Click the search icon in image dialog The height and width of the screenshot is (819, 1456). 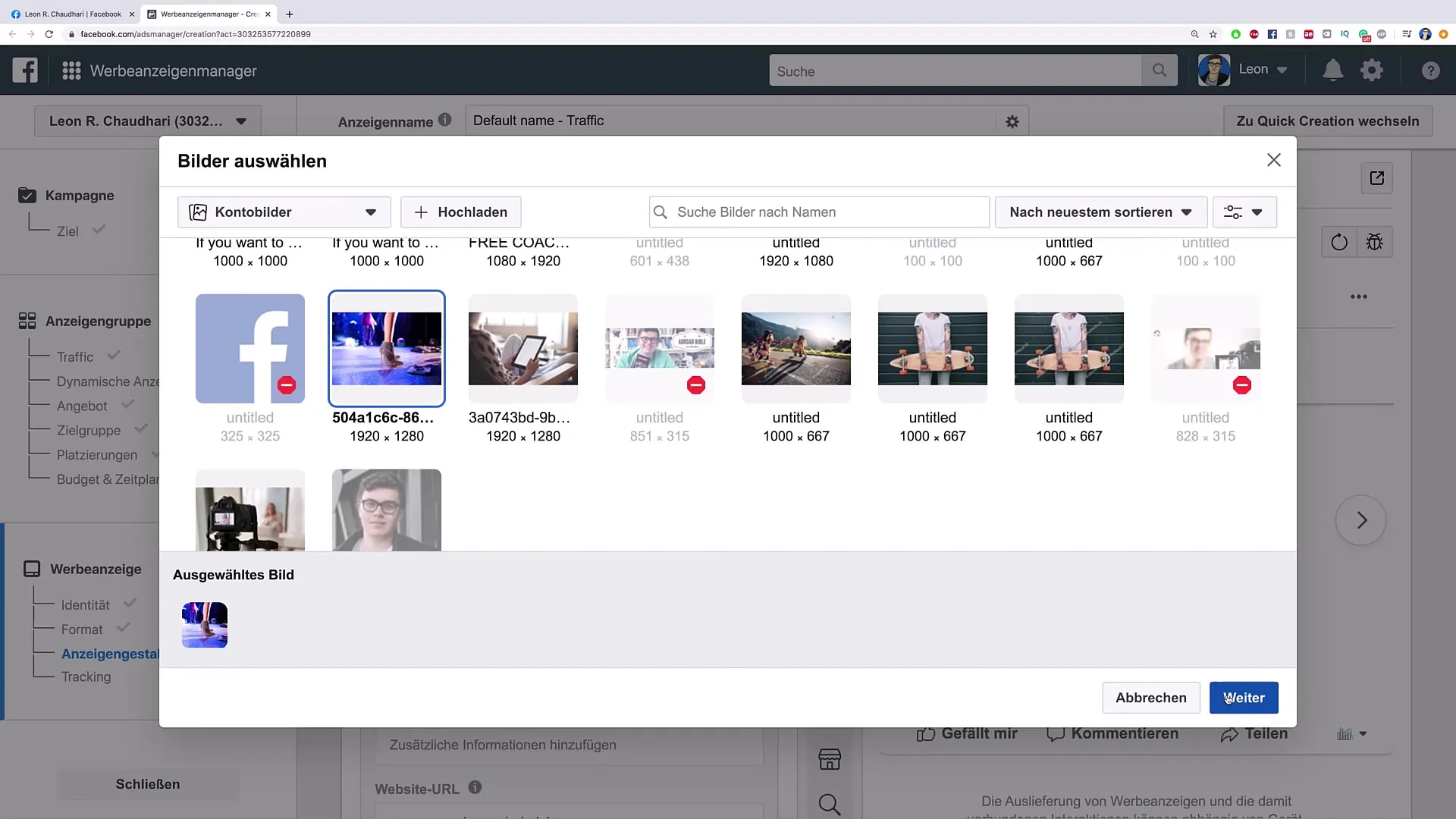(x=661, y=212)
